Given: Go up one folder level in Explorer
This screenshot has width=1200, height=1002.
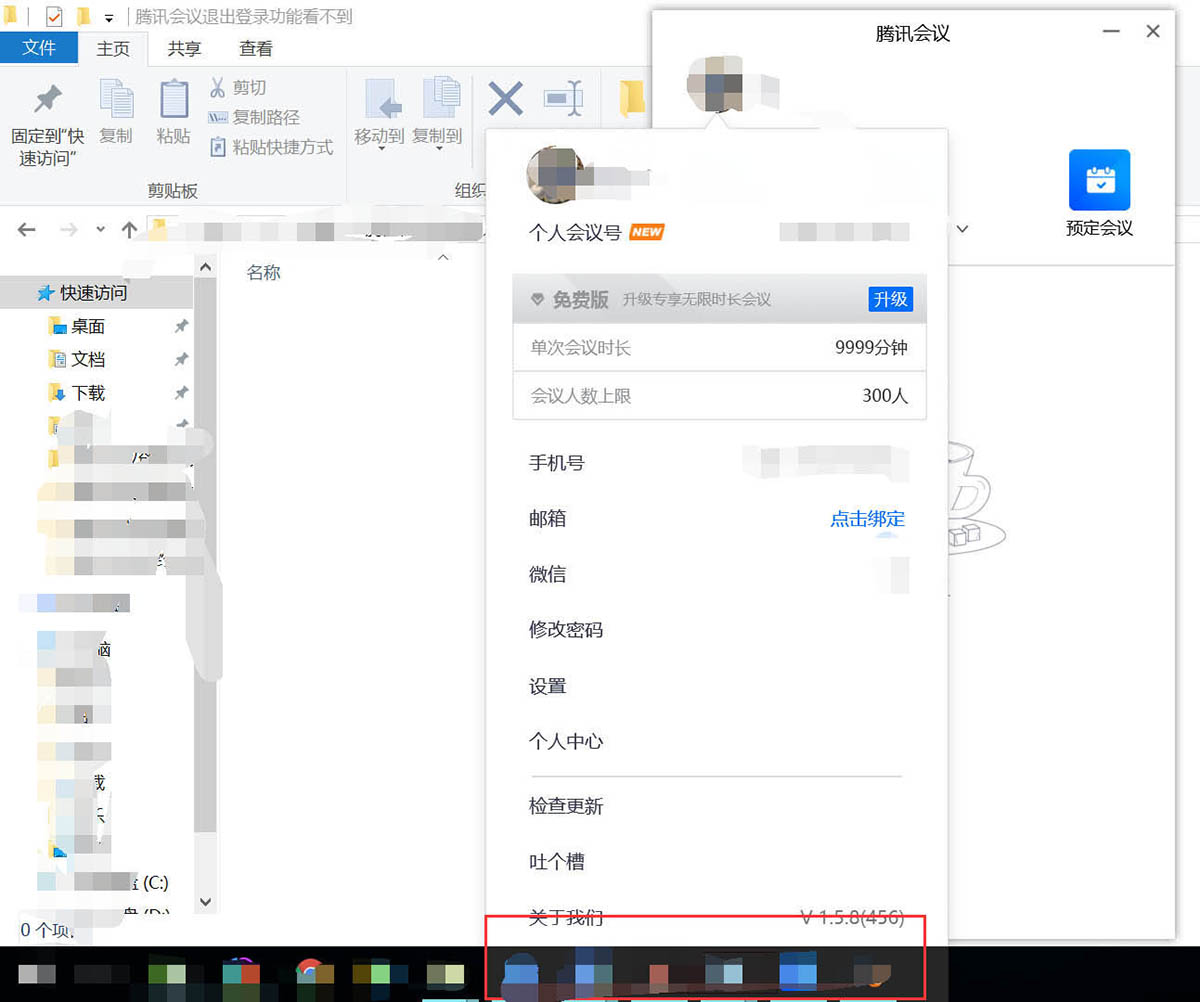Looking at the screenshot, I should [129, 229].
